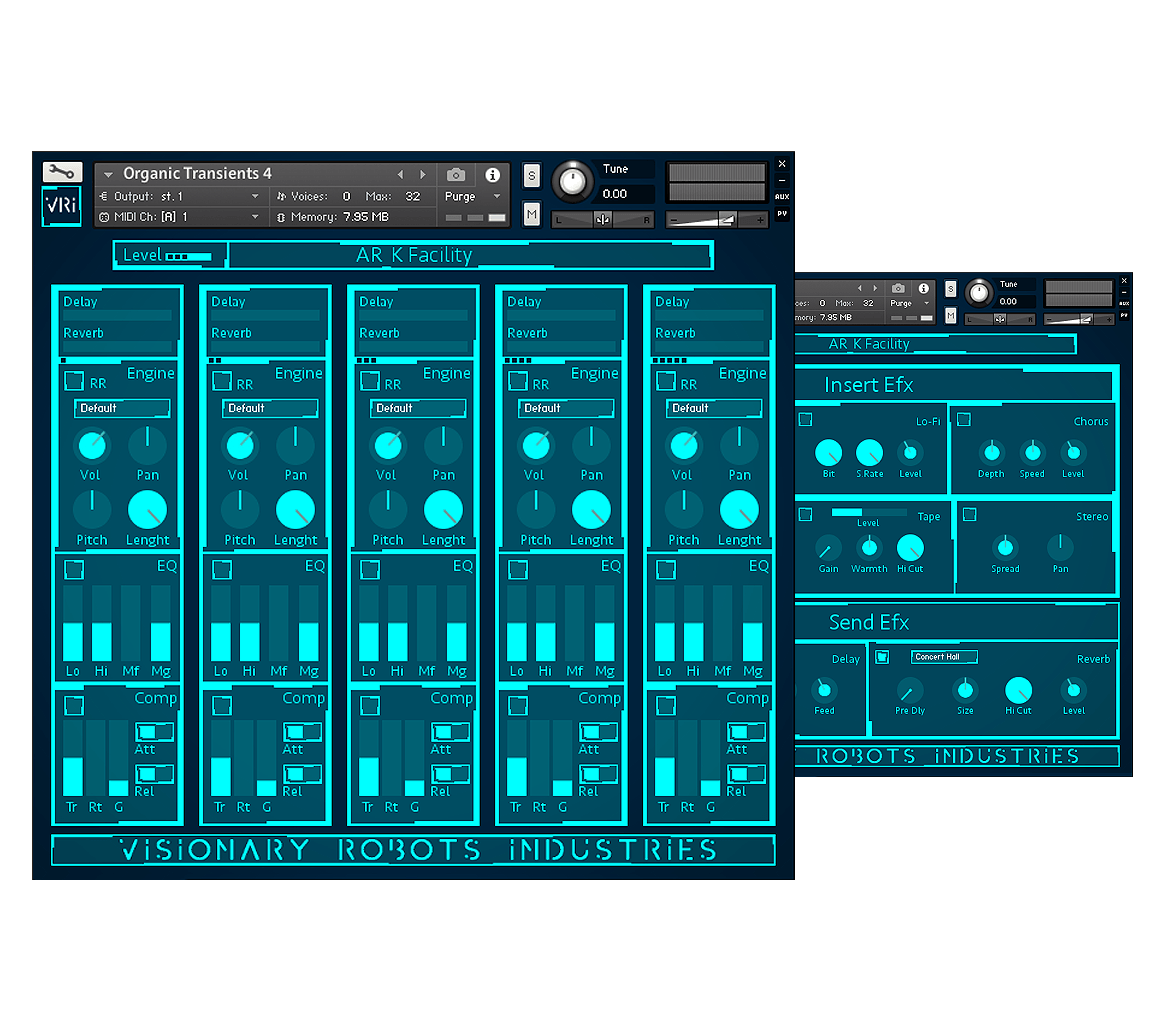Click the VRi logo icon
This screenshot has height=1034, width=1152.
click(62, 206)
